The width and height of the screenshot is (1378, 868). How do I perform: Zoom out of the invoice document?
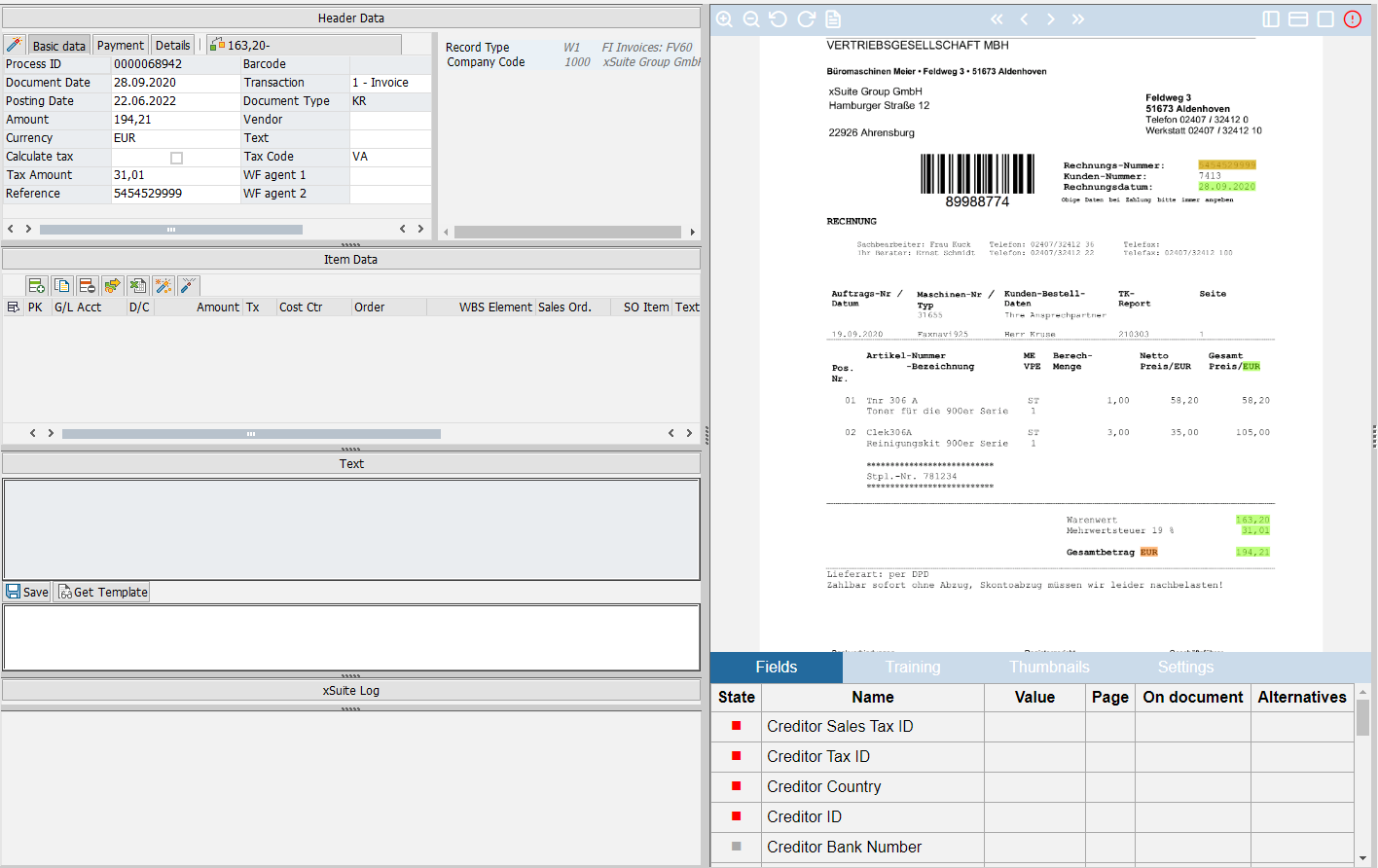tap(751, 18)
